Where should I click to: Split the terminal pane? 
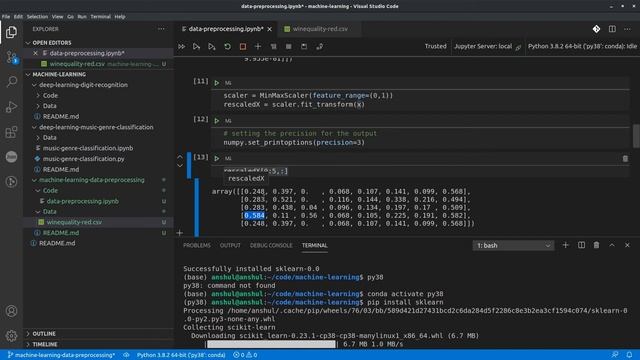coord(581,245)
